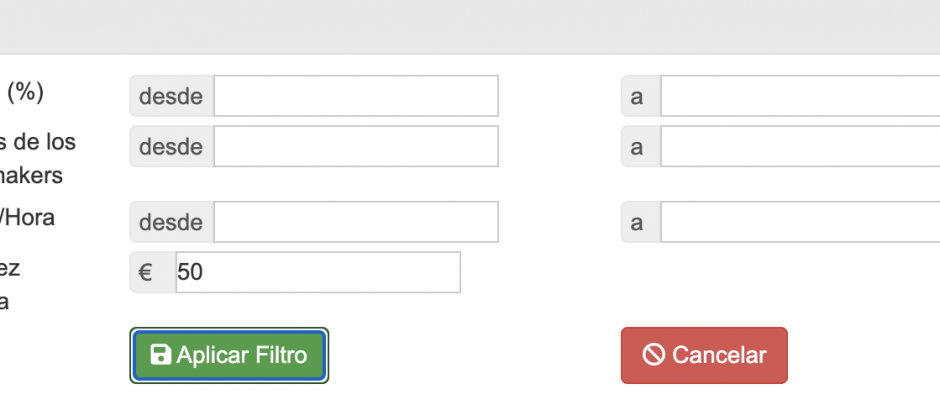Apply the filter with Aplicar Filtro text
940x400 pixels.
click(x=242, y=355)
